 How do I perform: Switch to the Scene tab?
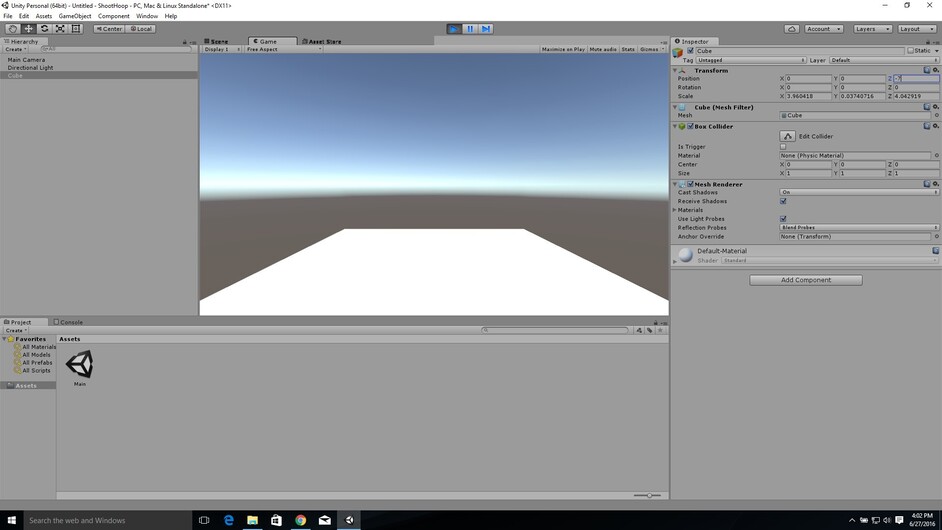click(217, 41)
